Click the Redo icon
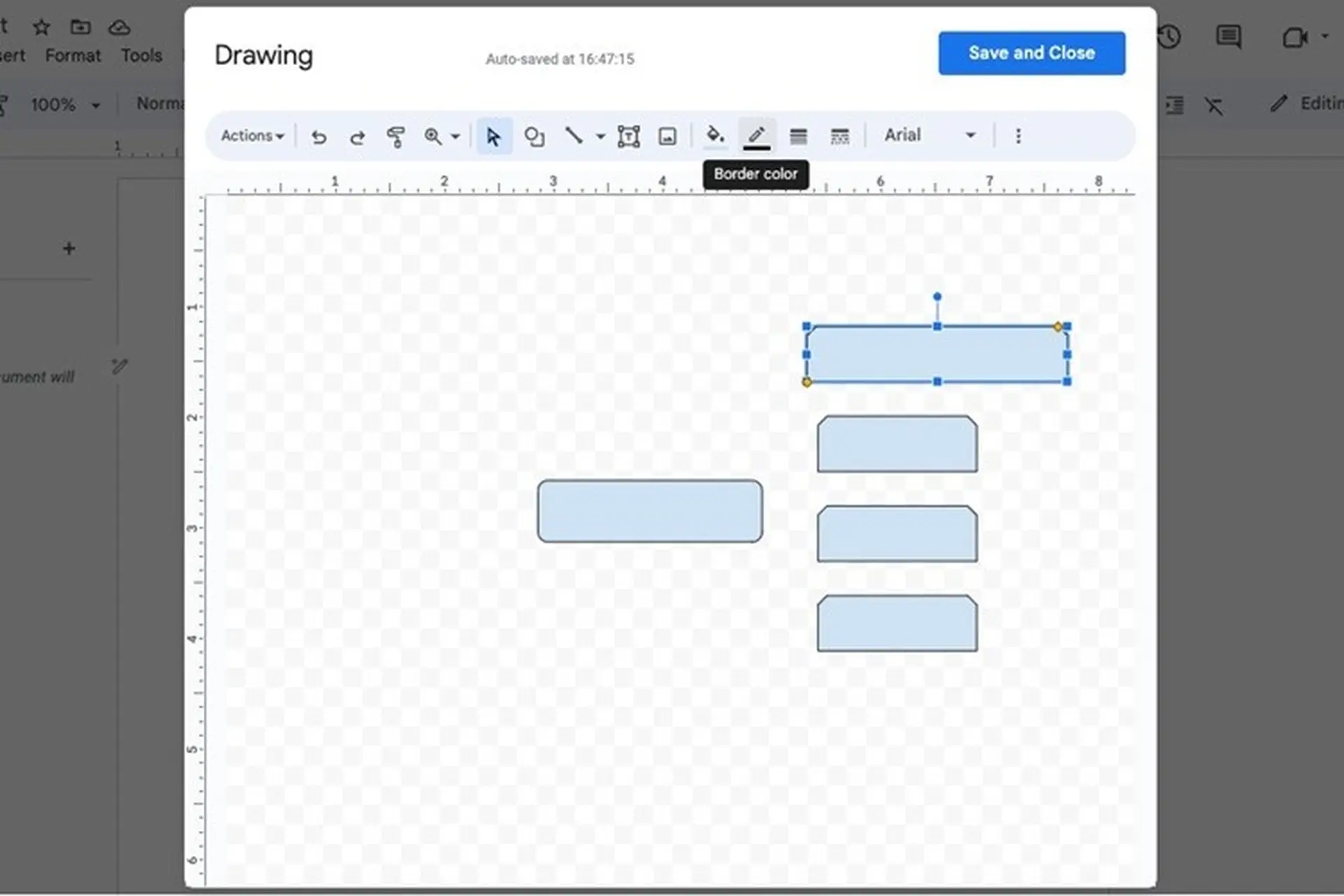This screenshot has width=1344, height=896. click(x=357, y=136)
